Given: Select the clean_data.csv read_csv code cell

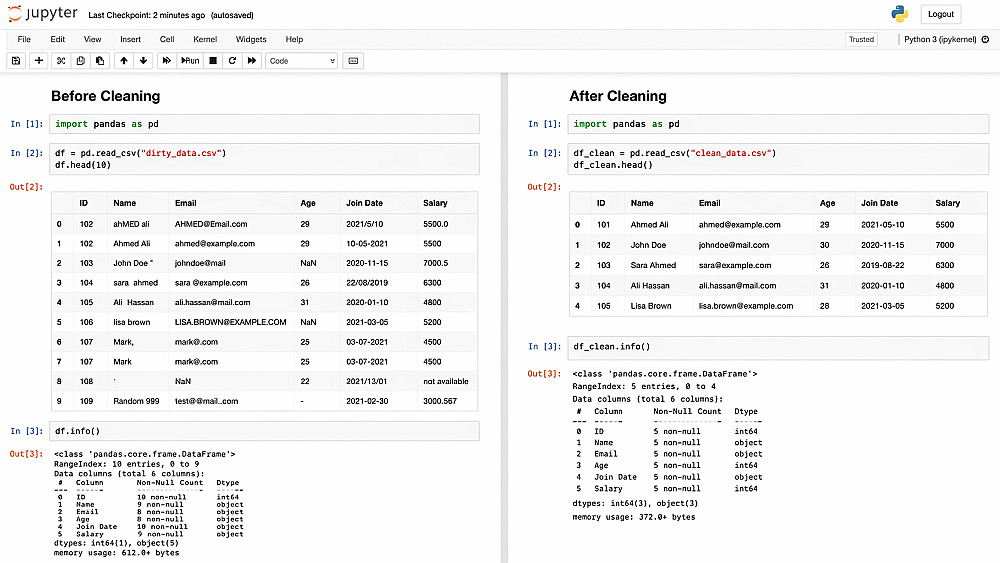Looking at the screenshot, I should (x=778, y=159).
